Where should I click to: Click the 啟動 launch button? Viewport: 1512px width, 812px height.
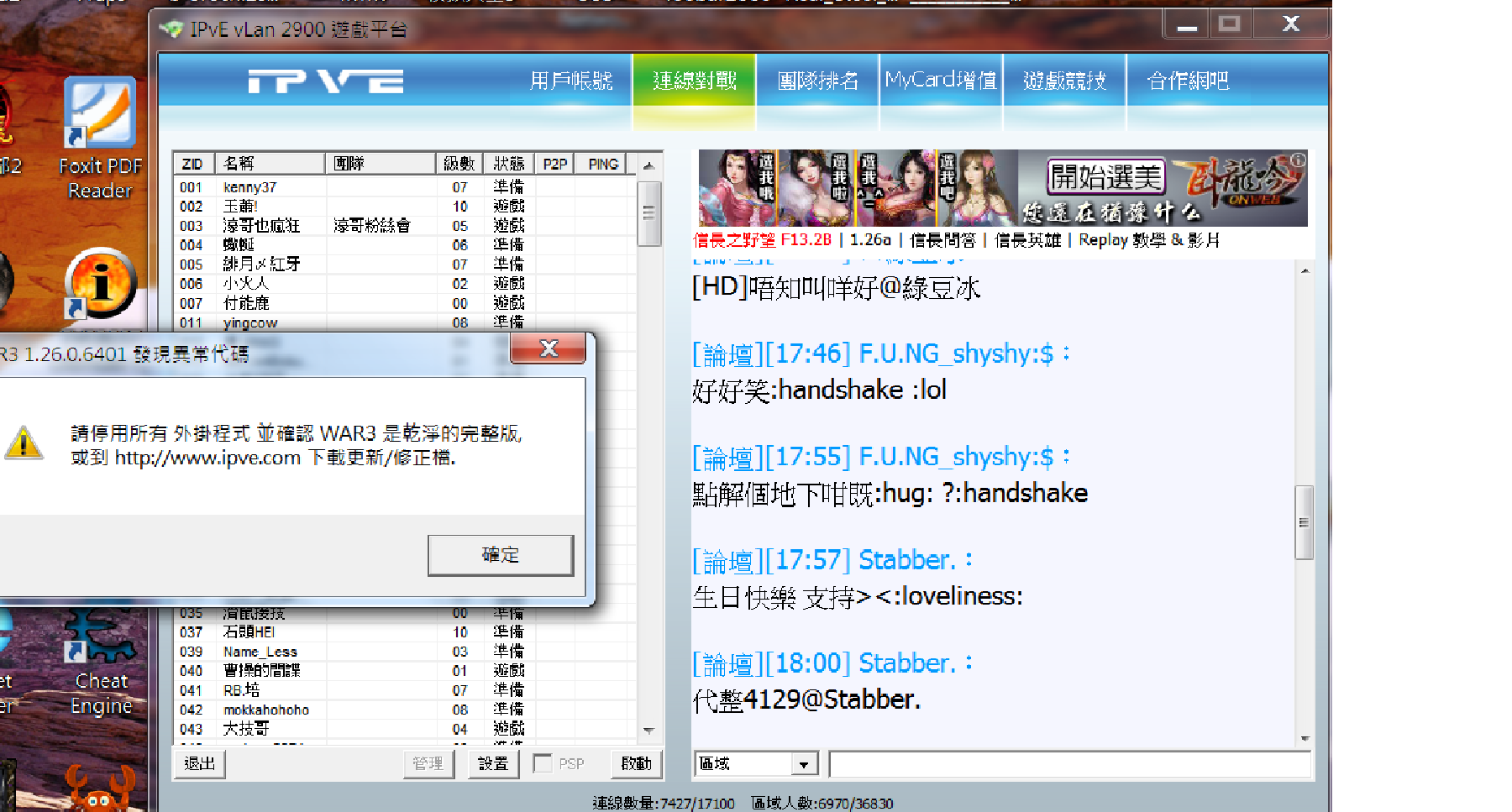pyautogui.click(x=636, y=763)
